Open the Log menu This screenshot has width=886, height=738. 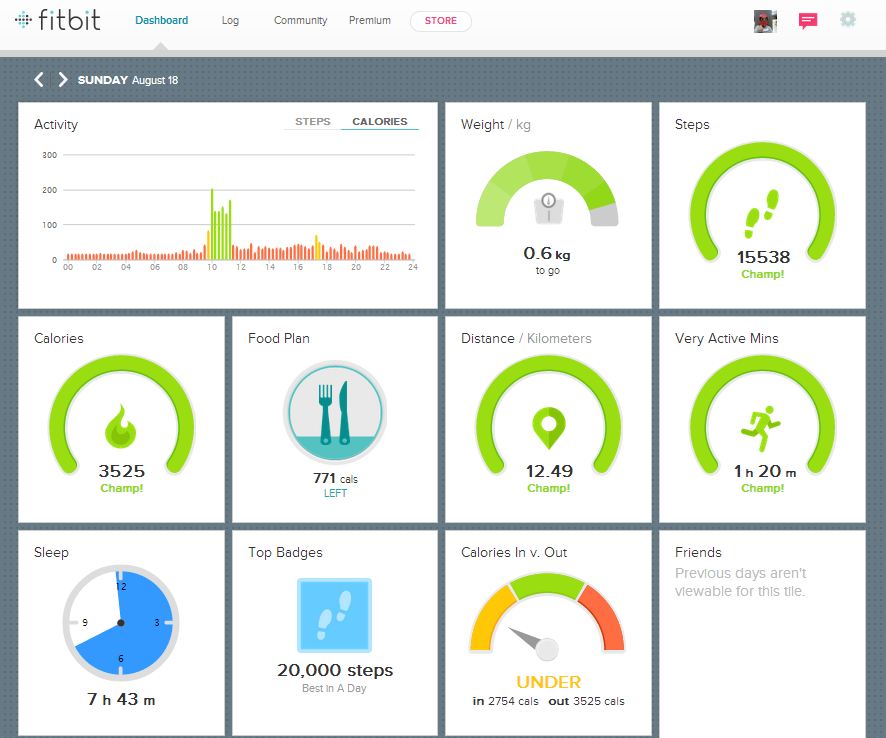point(230,20)
